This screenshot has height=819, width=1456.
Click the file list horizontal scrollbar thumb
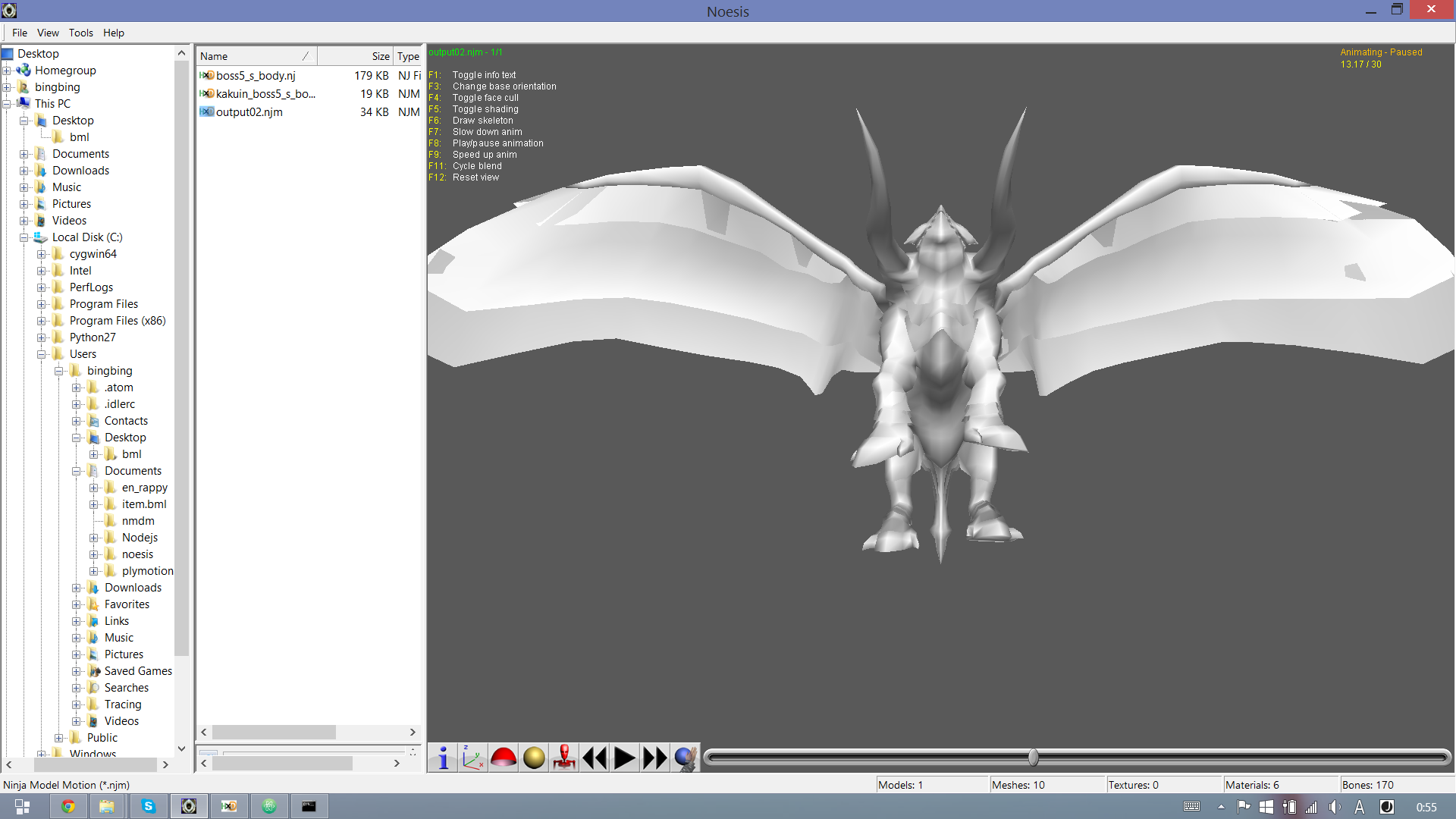pos(274,732)
